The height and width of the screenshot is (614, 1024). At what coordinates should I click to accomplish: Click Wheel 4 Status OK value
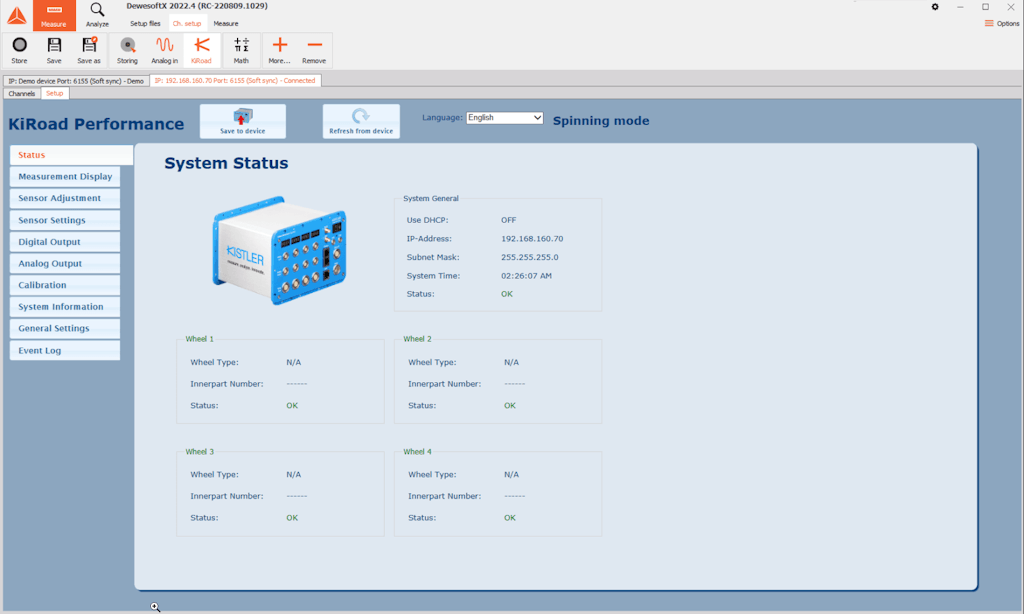tap(509, 518)
